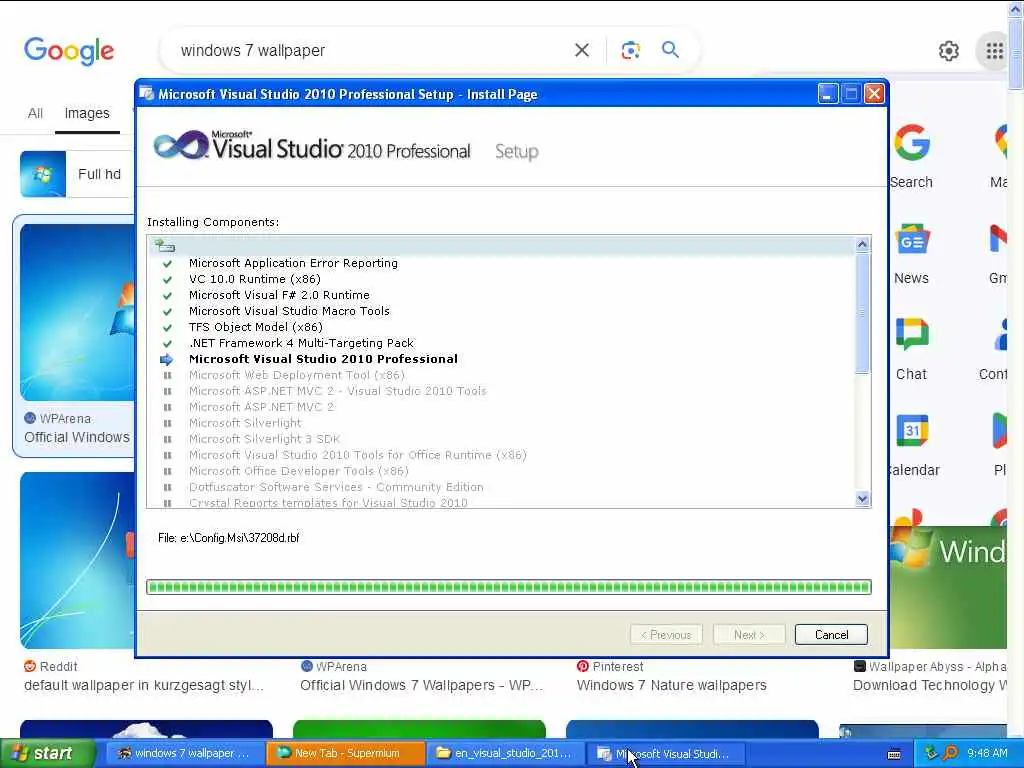1024x768 pixels.
Task: Open Google Search app in apps panel
Action: (x=911, y=157)
